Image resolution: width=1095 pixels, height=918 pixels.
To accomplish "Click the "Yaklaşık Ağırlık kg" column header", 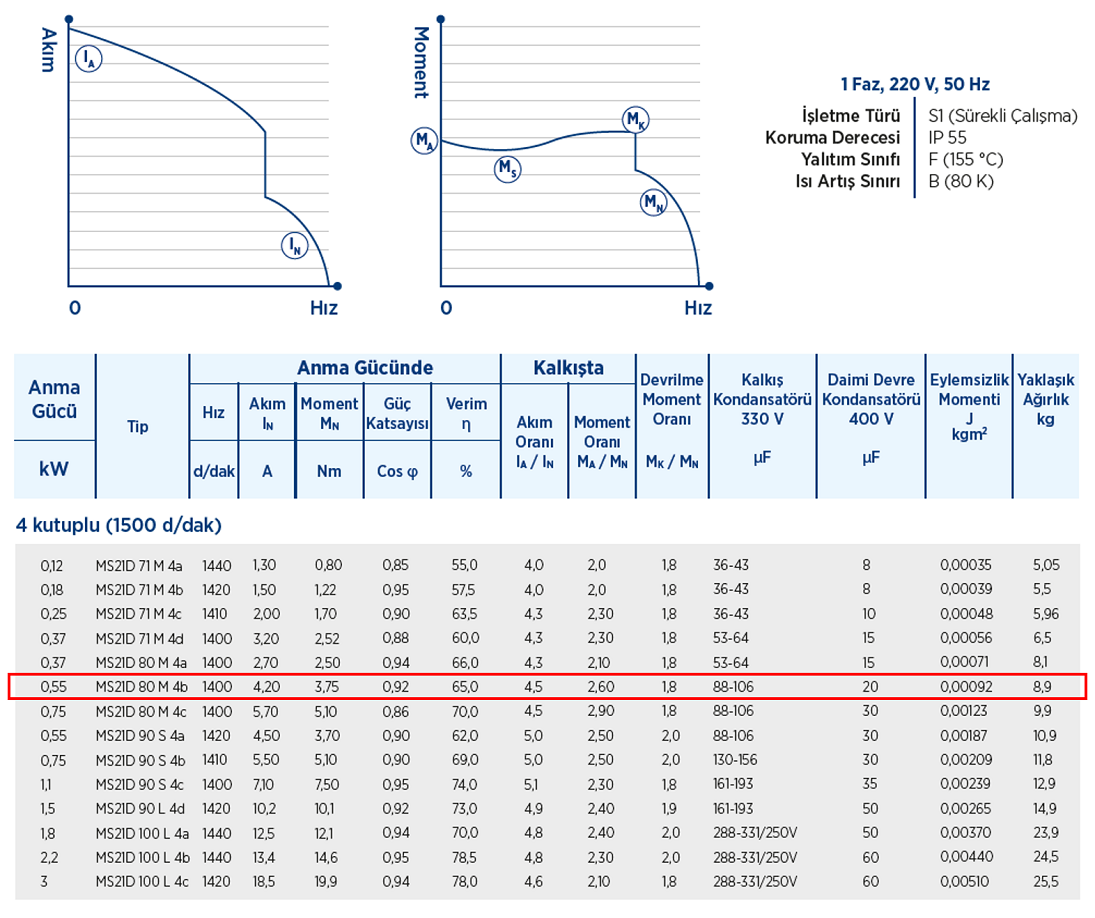I will pos(1045,399).
